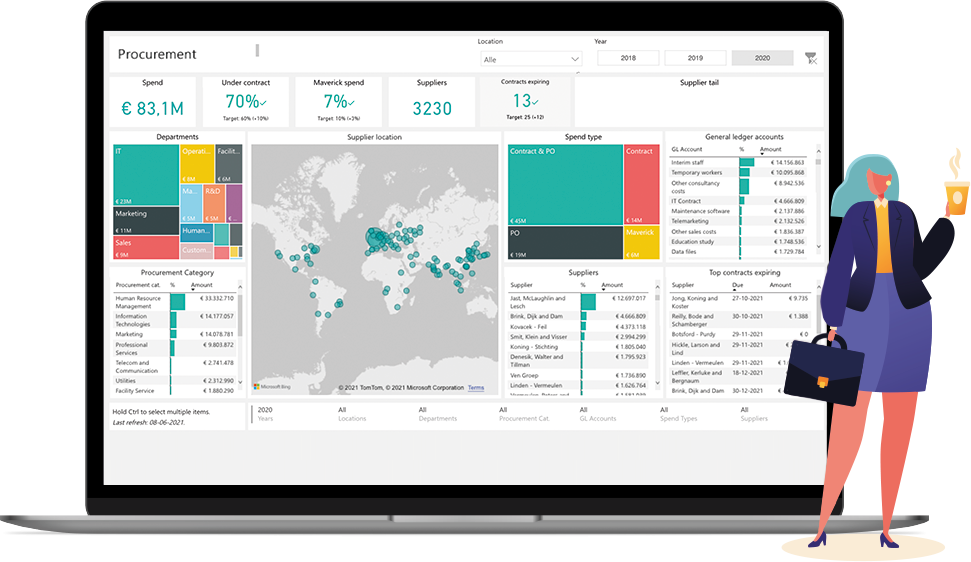Click the Under contract 70% checkmark indicator
The image size is (971, 562).
(x=263, y=102)
